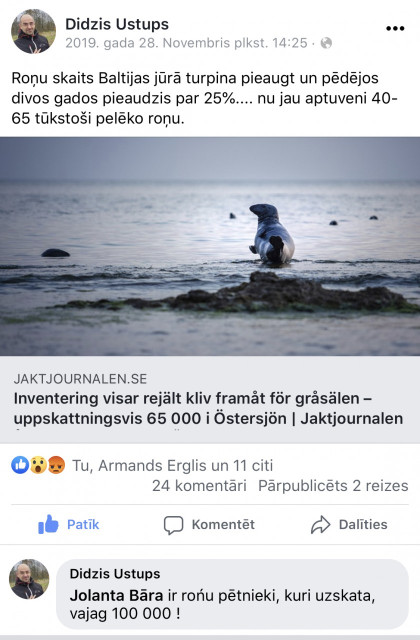Viewport: 420px width, 640px height.
Task: Open Didzis Ustups post author avatar
Action: click(x=33, y=31)
